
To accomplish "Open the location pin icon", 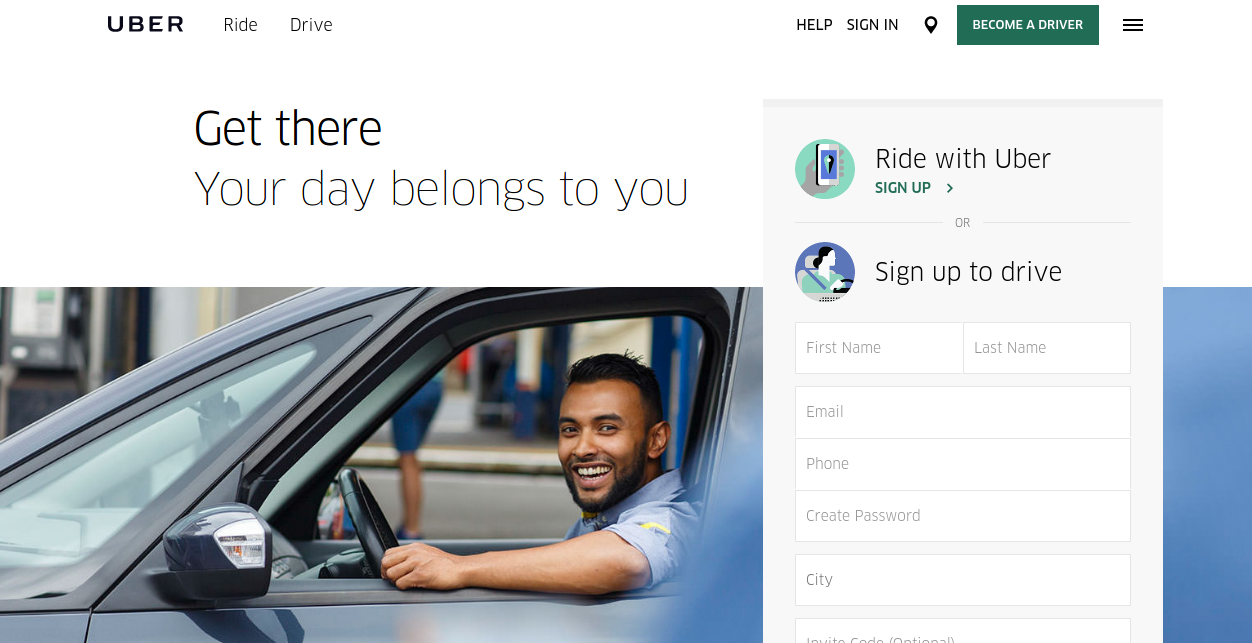I will click(x=931, y=25).
